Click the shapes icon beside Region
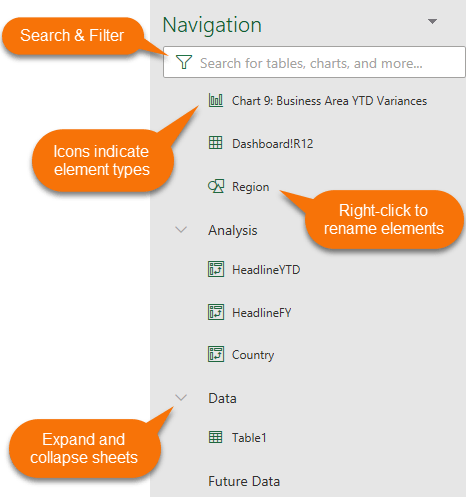The height and width of the screenshot is (497, 466). [216, 186]
